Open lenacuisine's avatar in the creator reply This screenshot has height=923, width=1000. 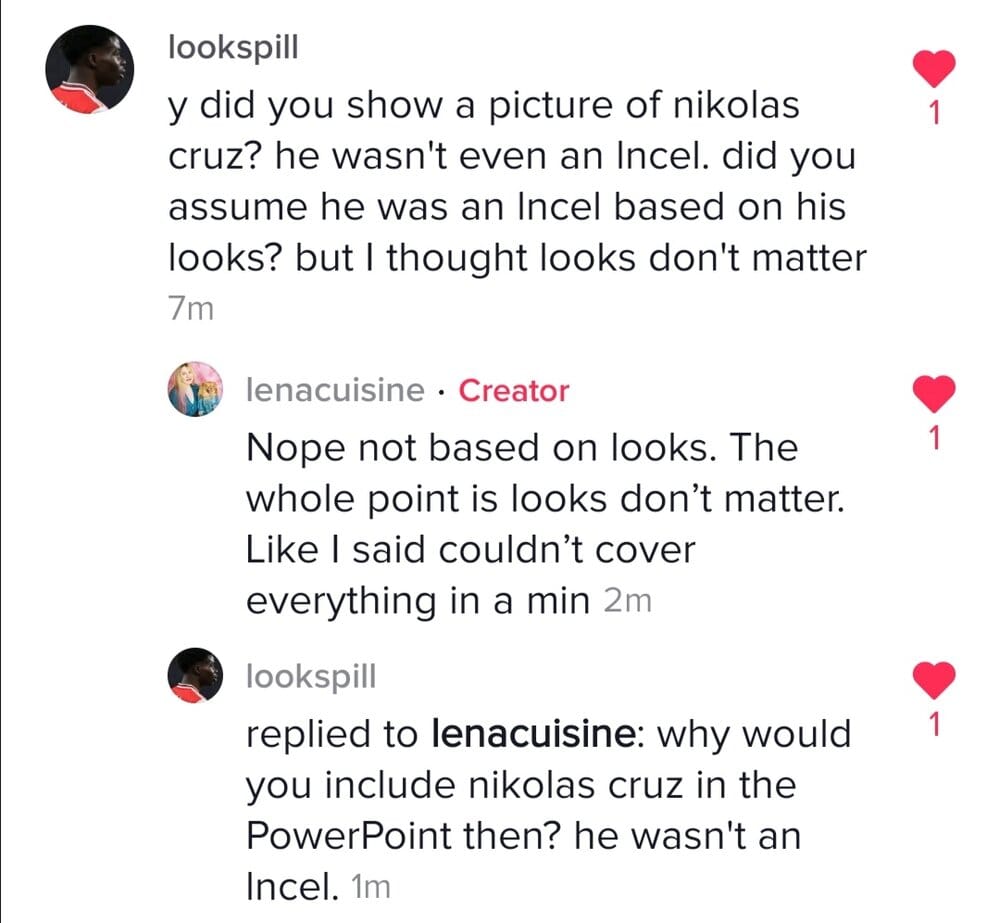[194, 389]
